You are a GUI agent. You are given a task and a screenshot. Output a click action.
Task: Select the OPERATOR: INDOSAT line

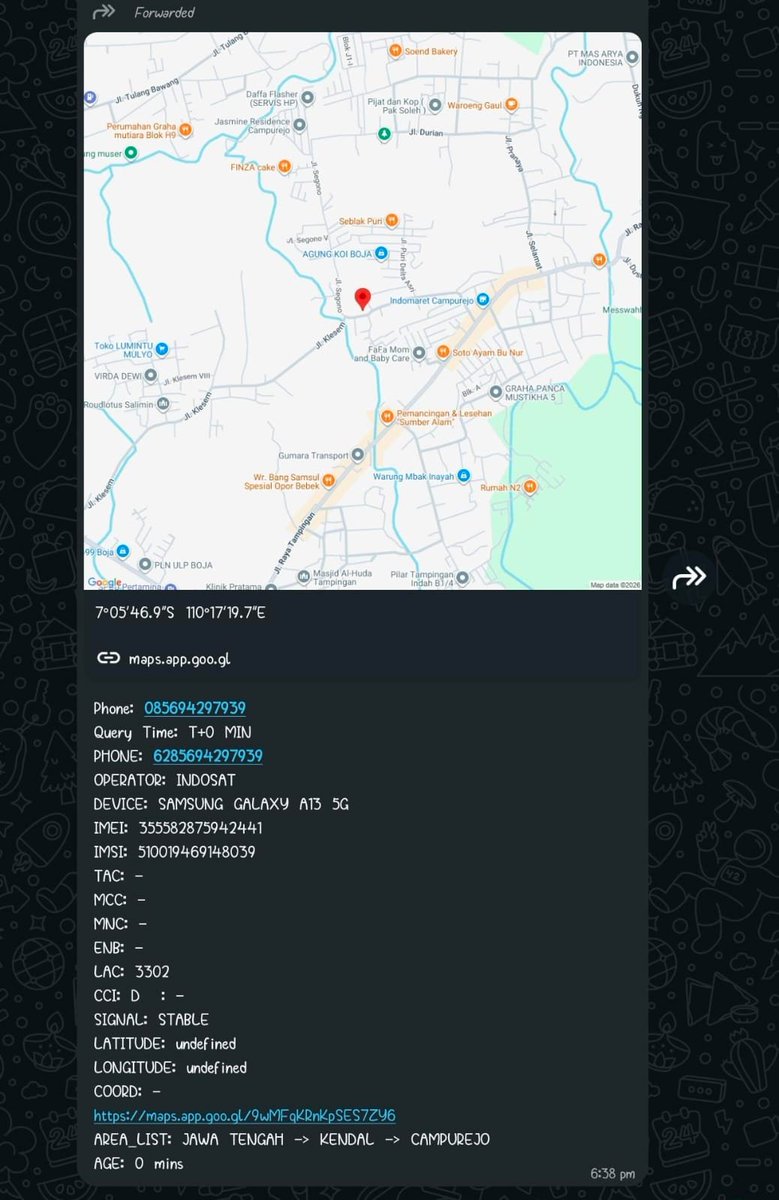pyautogui.click(x=165, y=780)
